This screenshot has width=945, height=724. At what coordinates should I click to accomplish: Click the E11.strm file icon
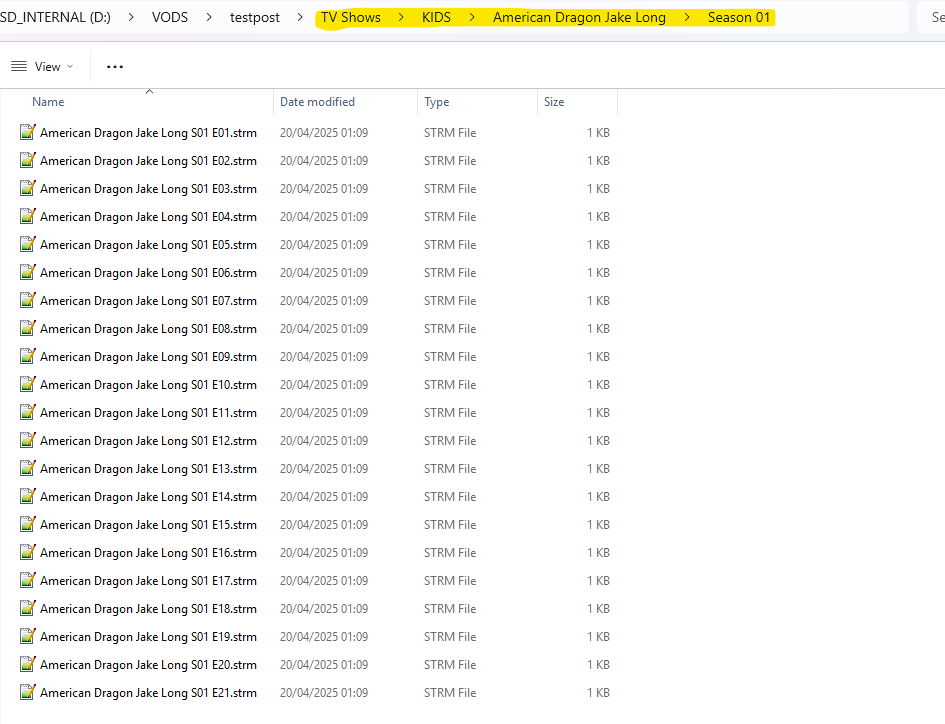pos(27,412)
